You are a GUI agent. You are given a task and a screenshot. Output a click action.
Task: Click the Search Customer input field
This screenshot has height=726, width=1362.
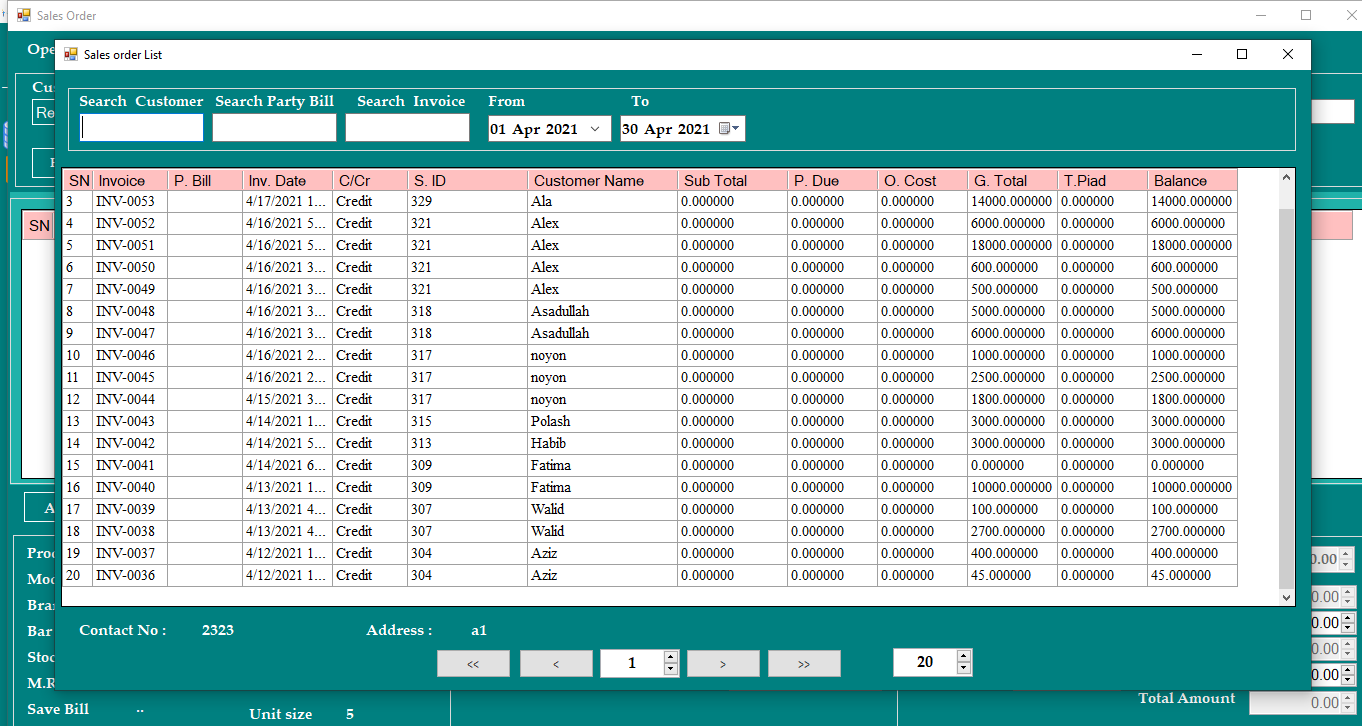[142, 128]
